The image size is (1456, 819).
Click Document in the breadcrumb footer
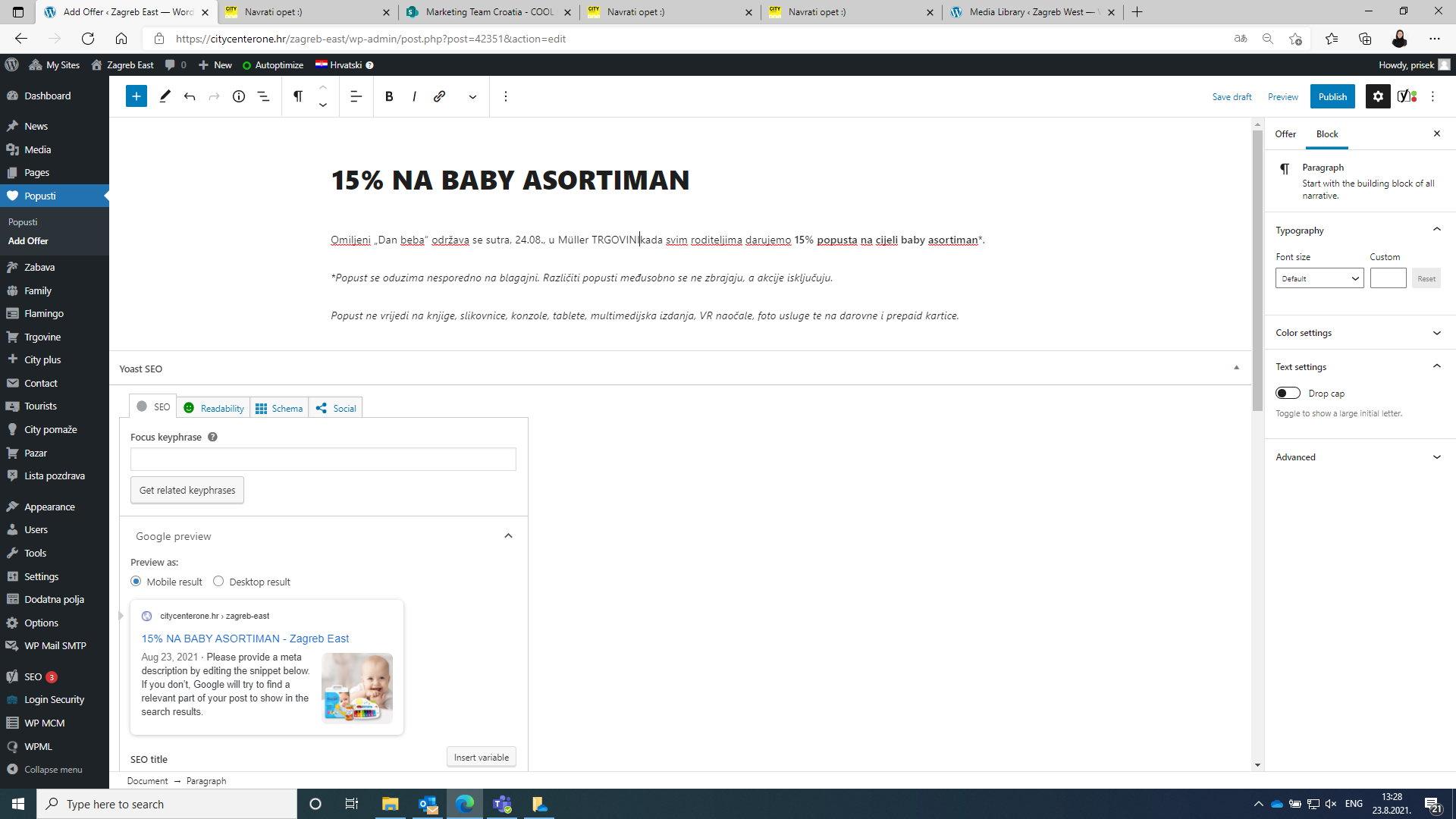(x=147, y=781)
